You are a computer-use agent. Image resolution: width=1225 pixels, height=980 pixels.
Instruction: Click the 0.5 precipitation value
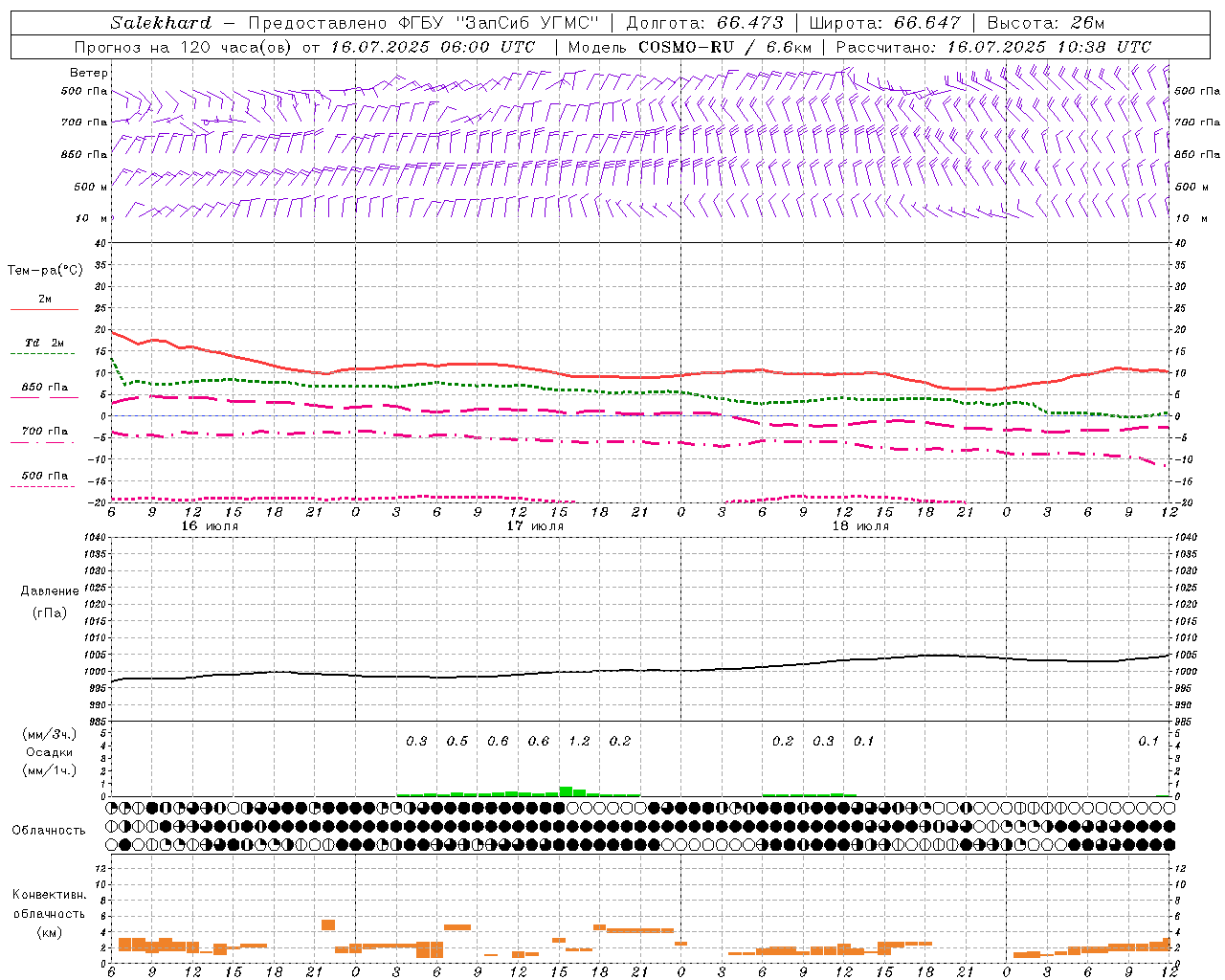(457, 742)
